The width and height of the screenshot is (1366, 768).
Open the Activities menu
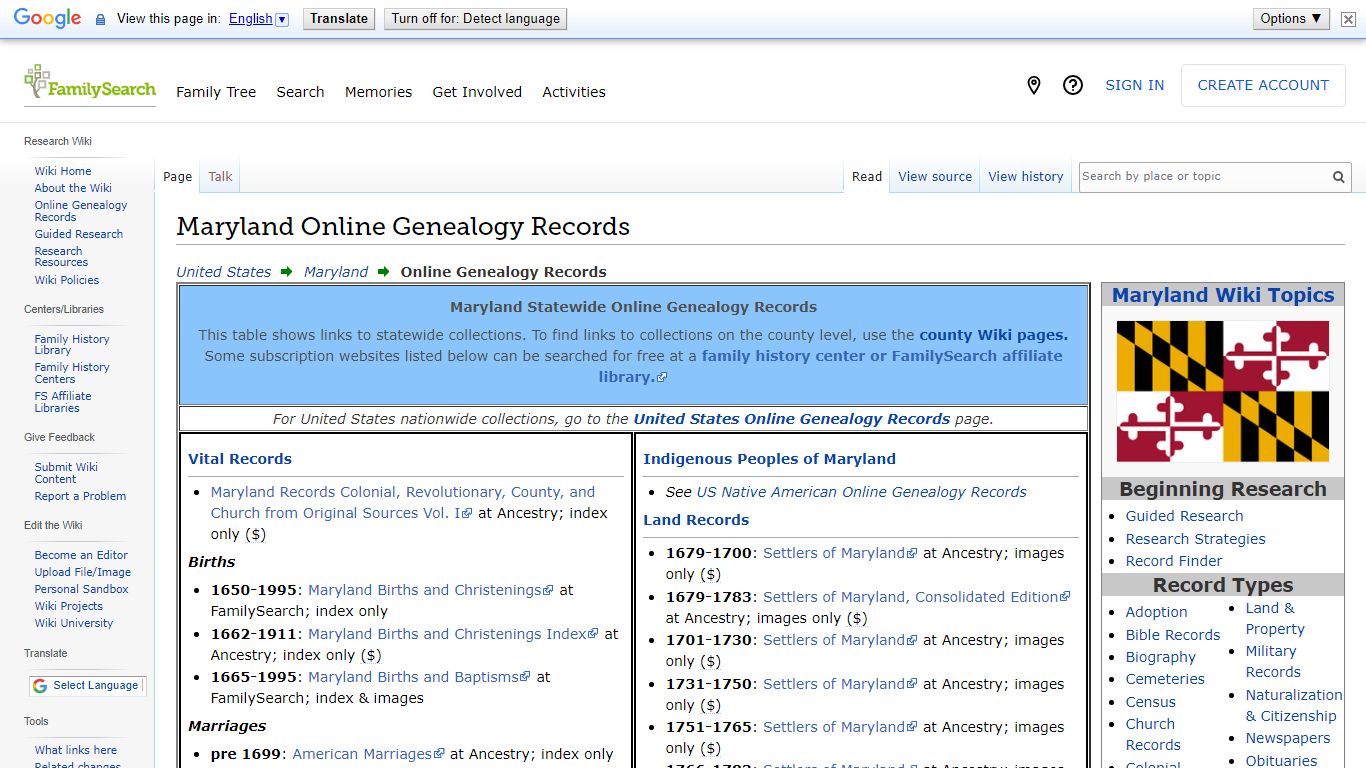(574, 92)
